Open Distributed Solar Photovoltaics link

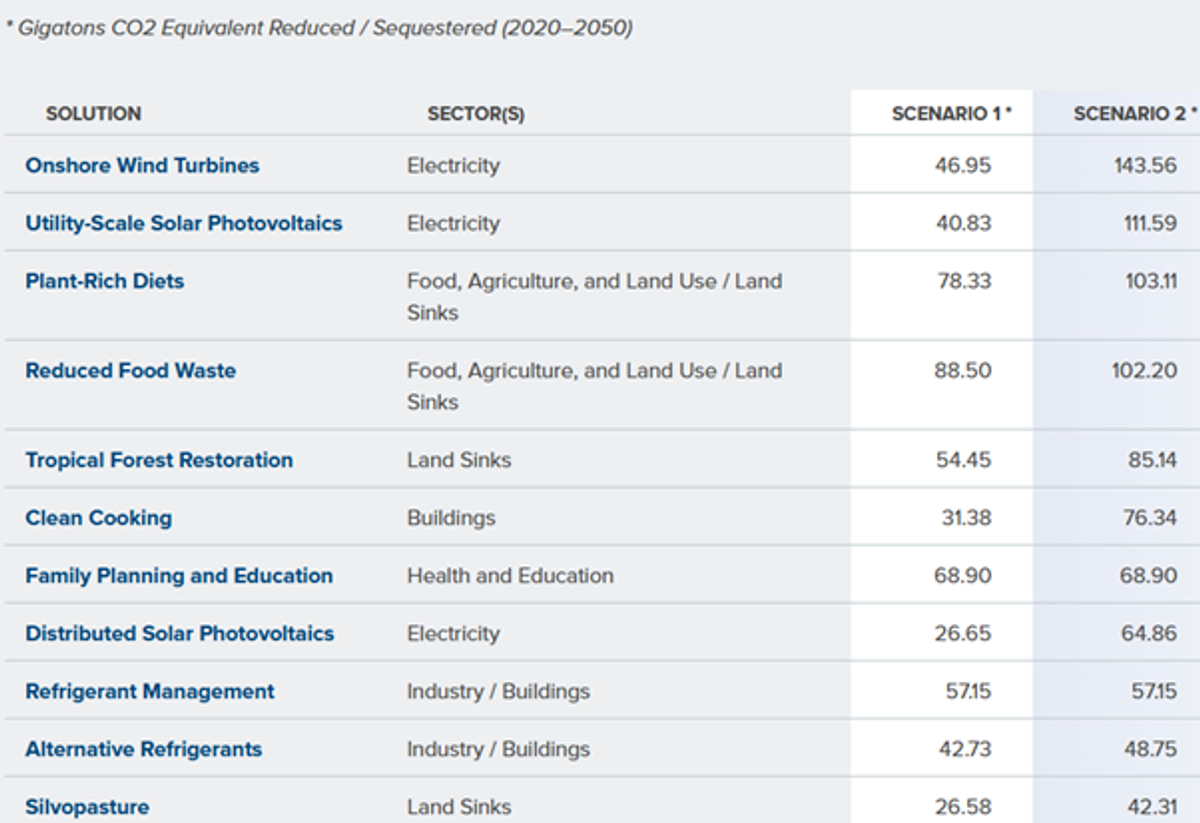180,634
